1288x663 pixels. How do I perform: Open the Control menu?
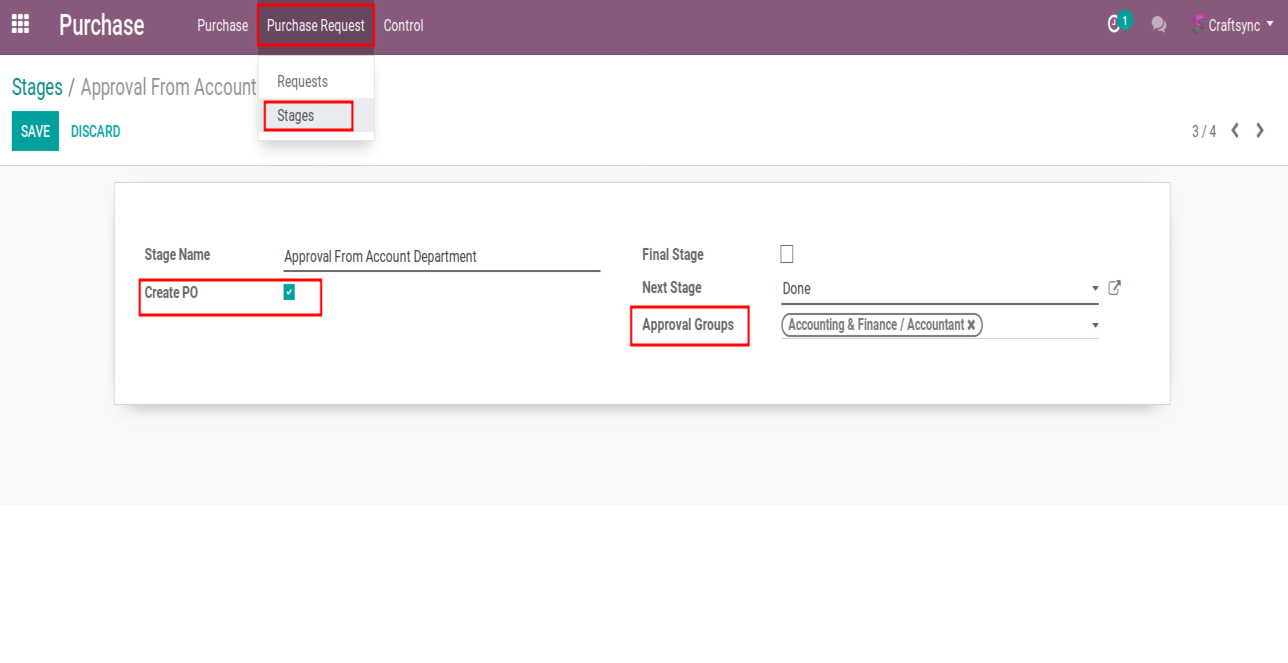(x=403, y=25)
